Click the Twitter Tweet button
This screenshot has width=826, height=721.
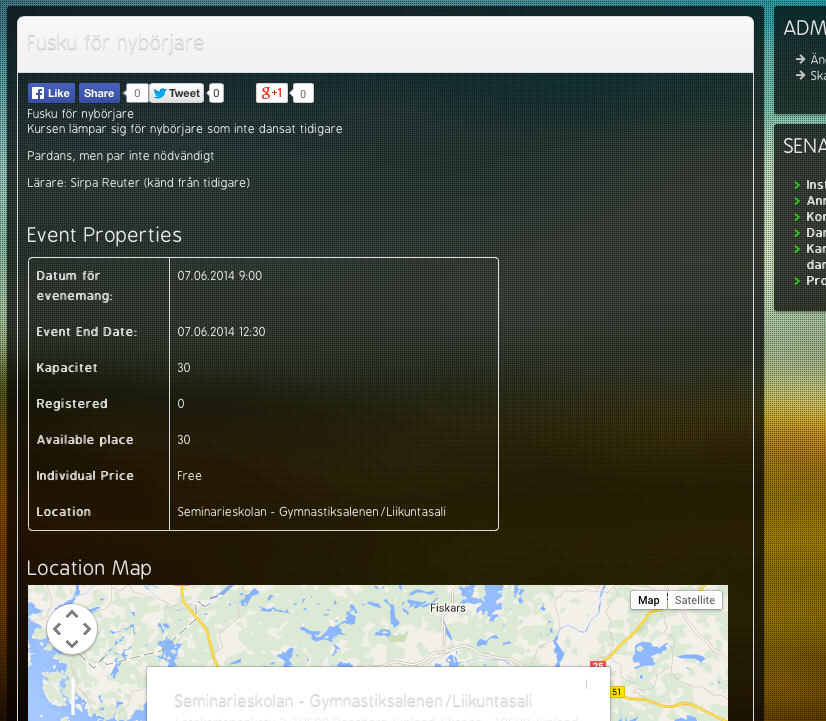click(177, 93)
